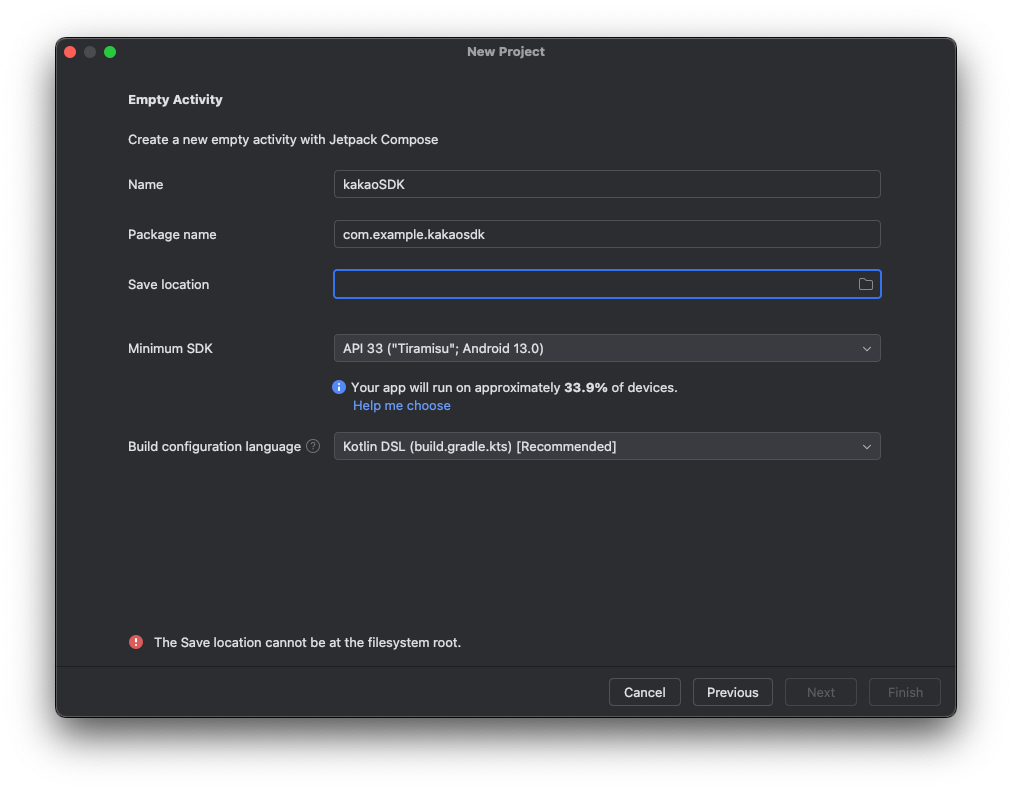The width and height of the screenshot is (1012, 791).
Task: Click the folder browse icon in Save location
Action: (x=865, y=285)
